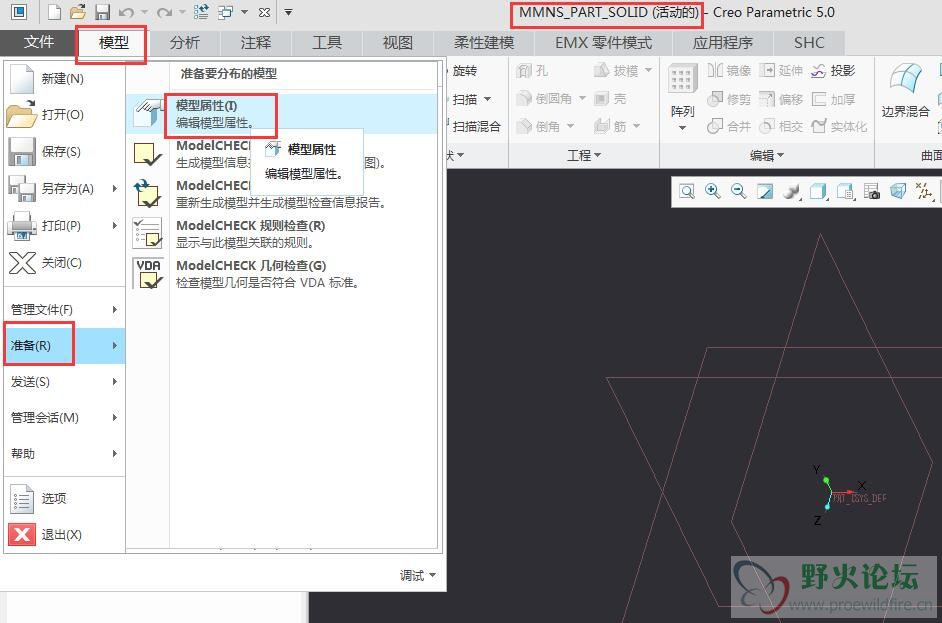Viewport: 942px width, 623px height.
Task: Switch to the Applications (应用程序) tab
Action: (x=723, y=43)
